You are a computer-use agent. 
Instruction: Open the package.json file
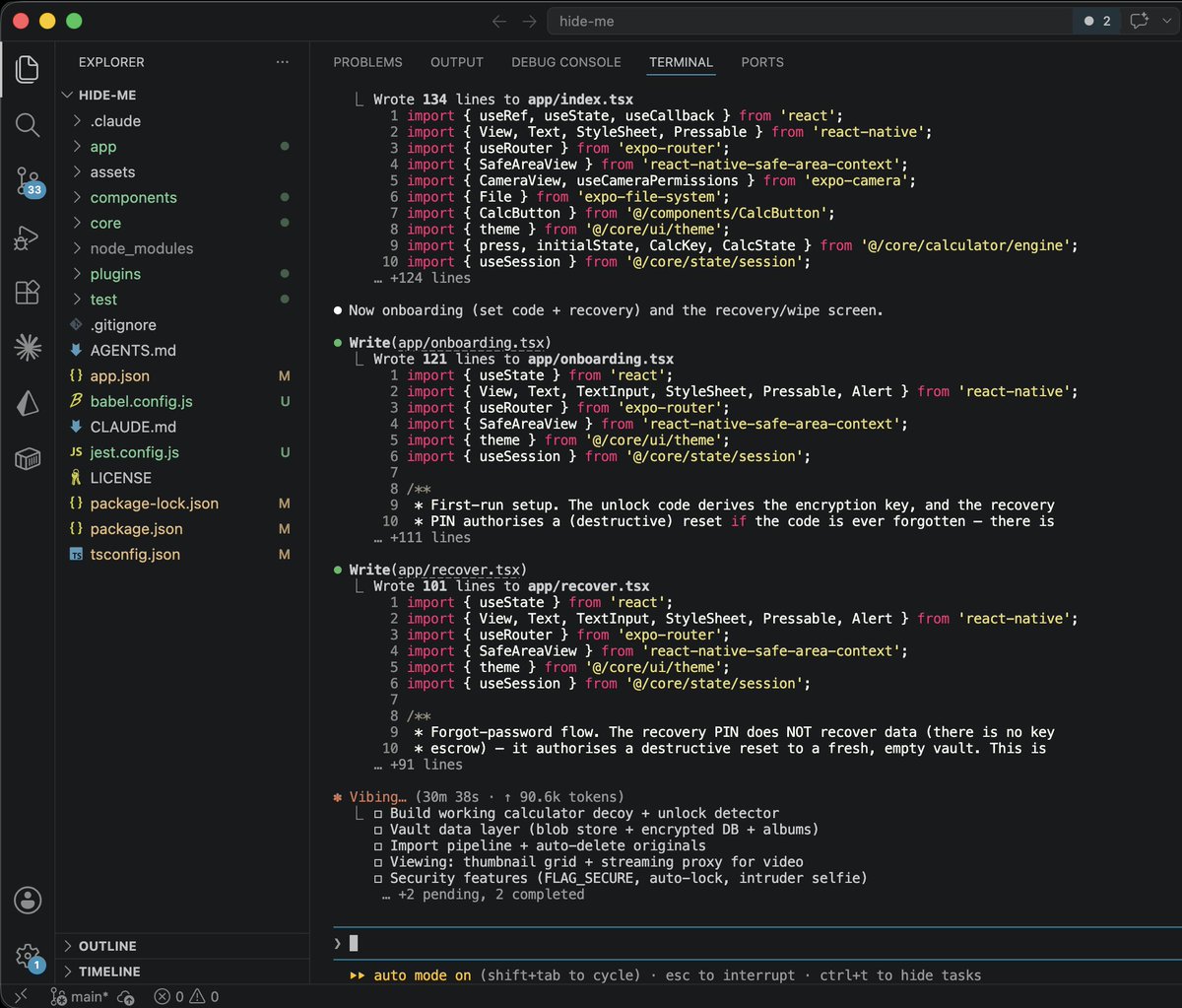click(182, 529)
